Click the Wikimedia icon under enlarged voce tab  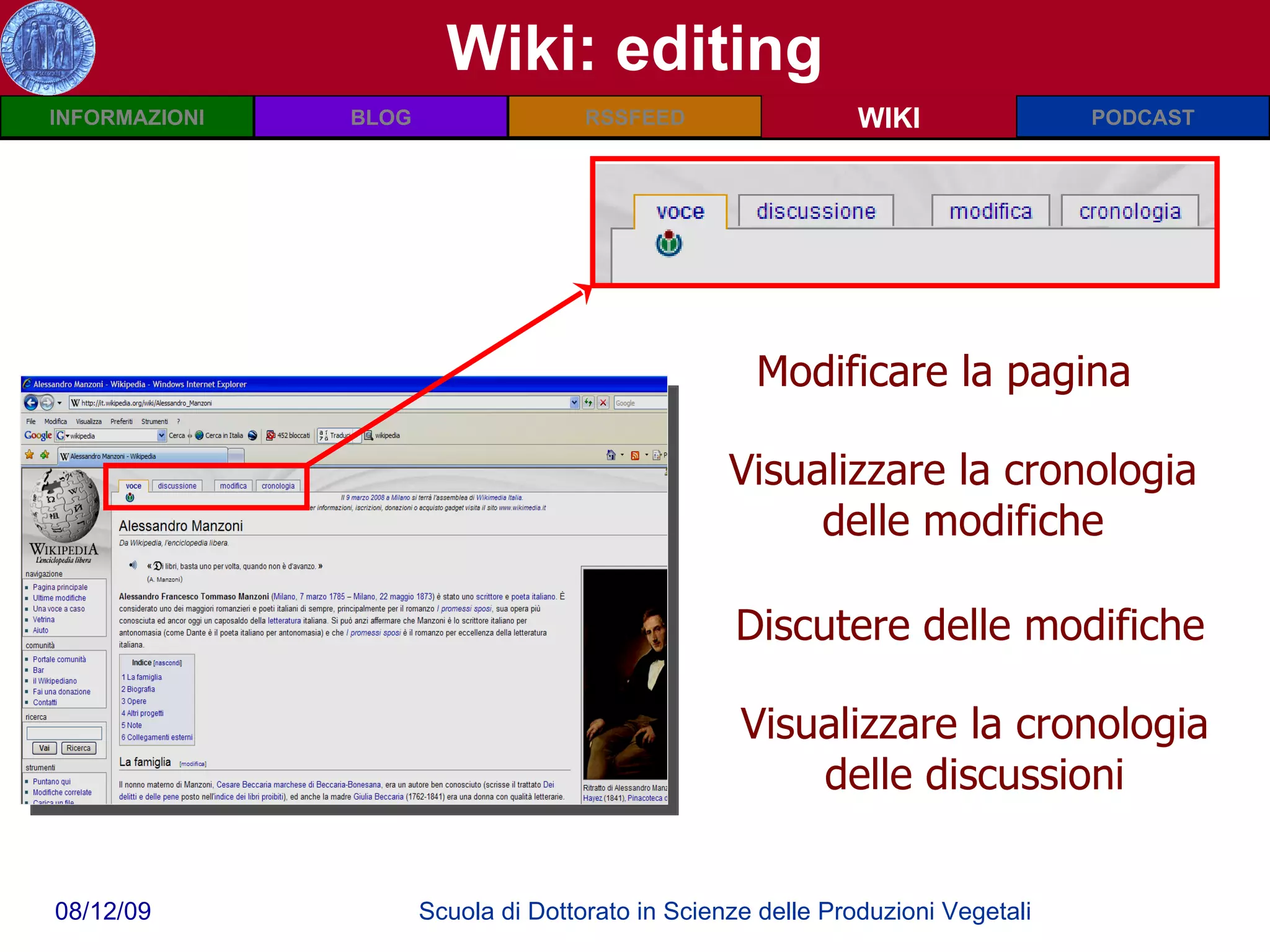[668, 244]
